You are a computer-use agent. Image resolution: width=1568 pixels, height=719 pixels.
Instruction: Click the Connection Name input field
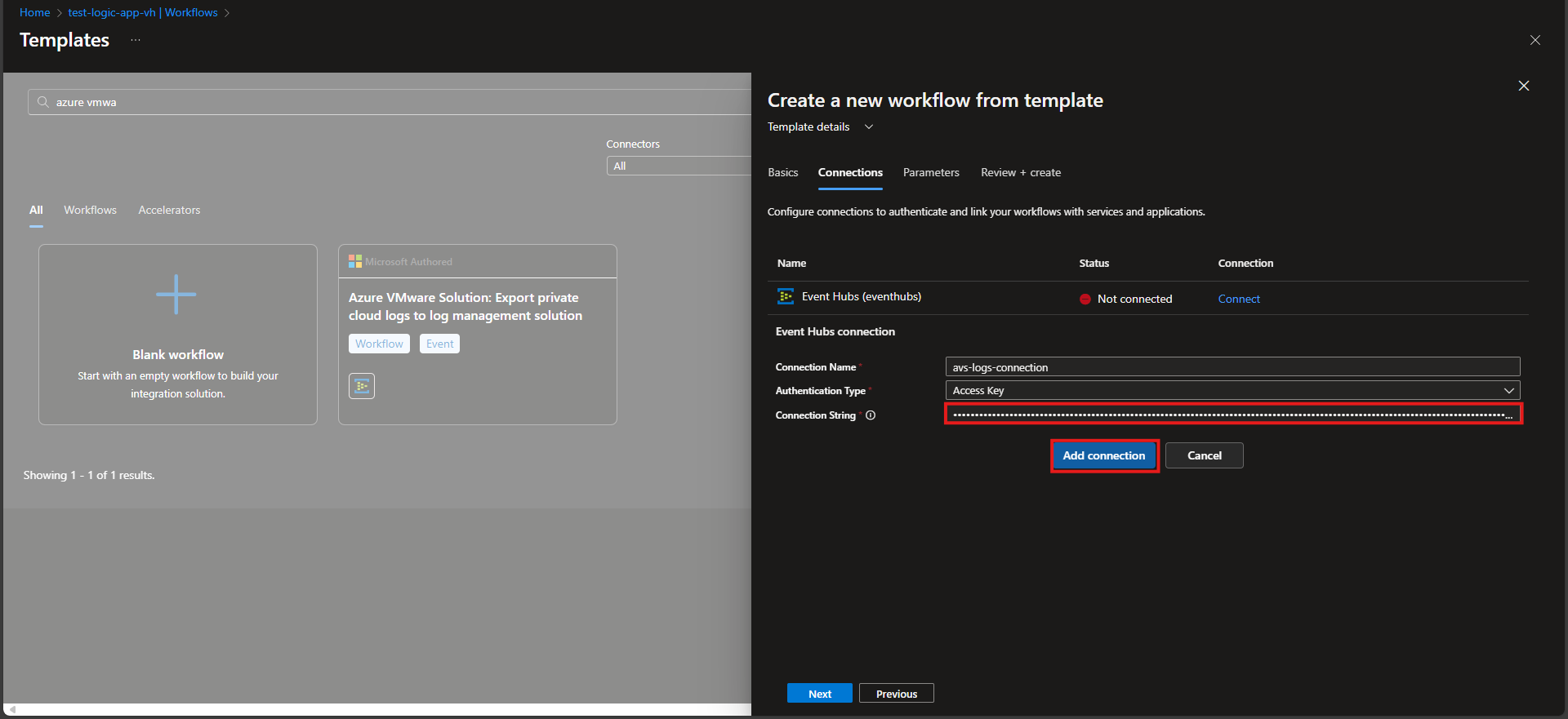pyautogui.click(x=1232, y=367)
